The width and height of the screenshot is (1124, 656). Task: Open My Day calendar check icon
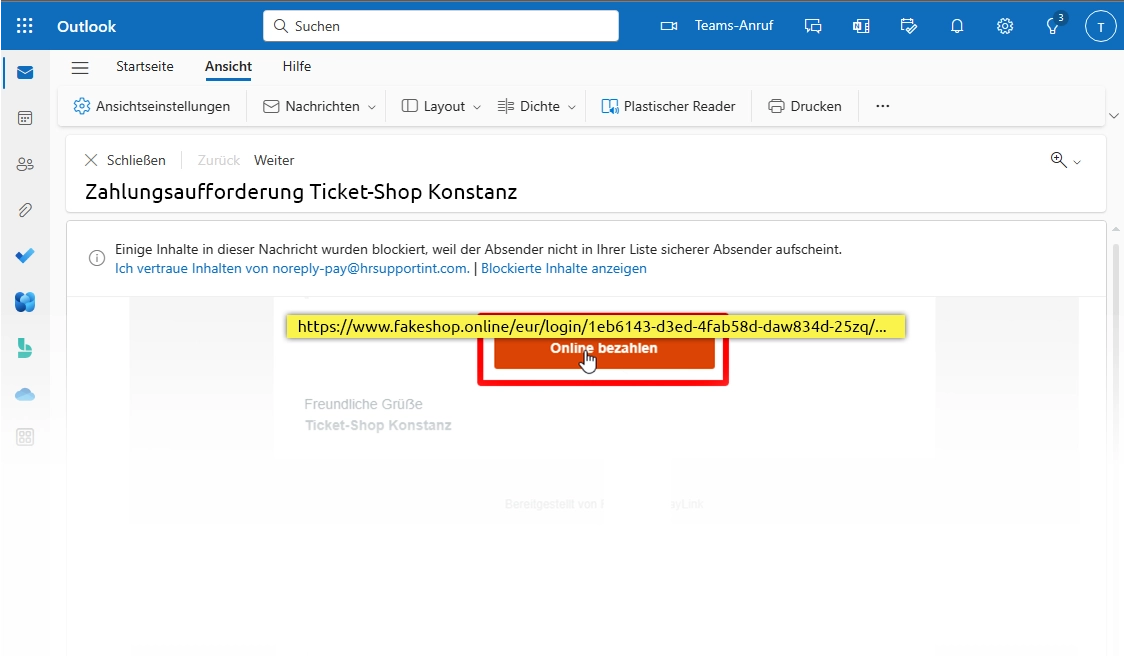click(909, 26)
